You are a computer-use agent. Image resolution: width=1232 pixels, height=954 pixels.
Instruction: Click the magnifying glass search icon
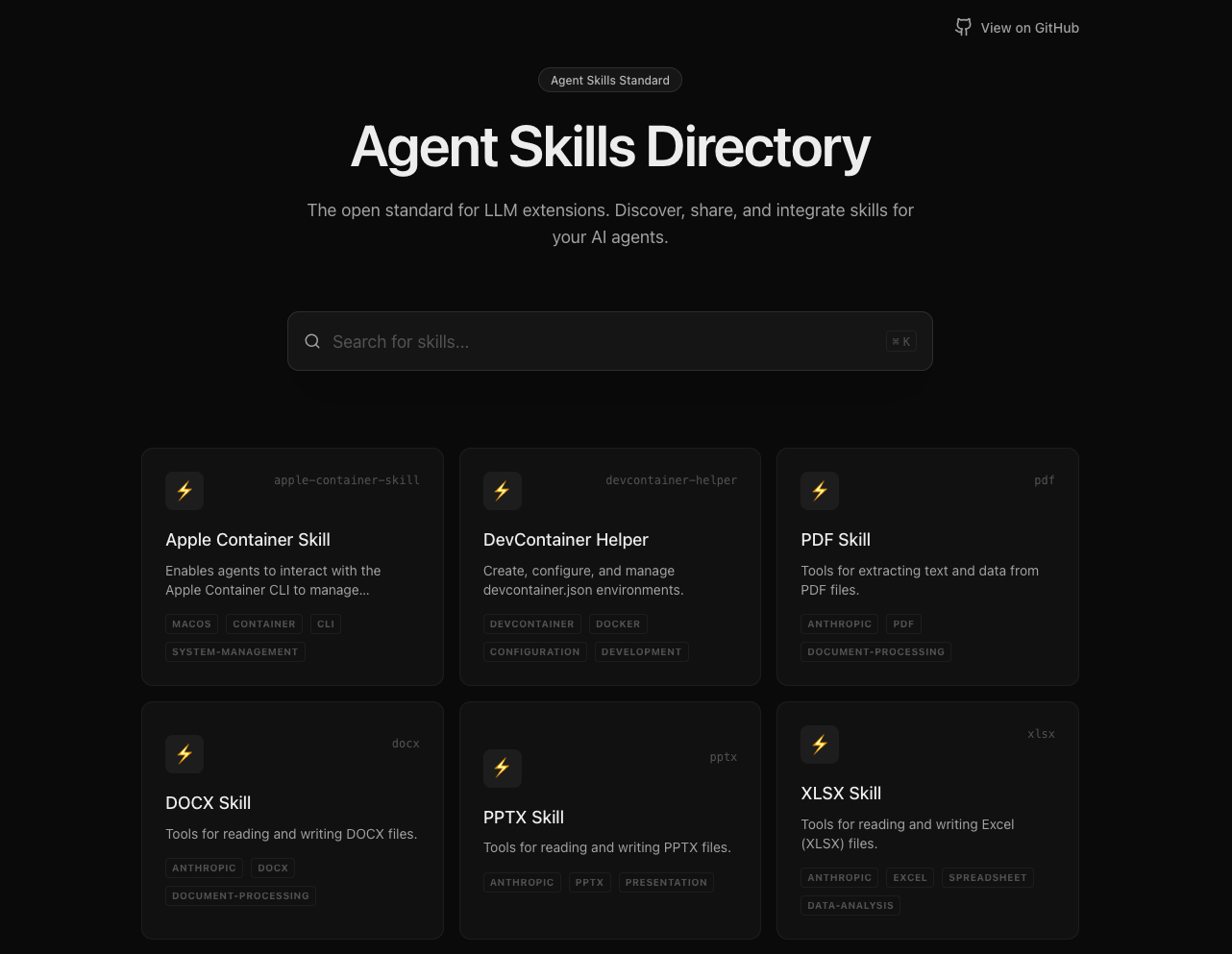click(x=312, y=341)
